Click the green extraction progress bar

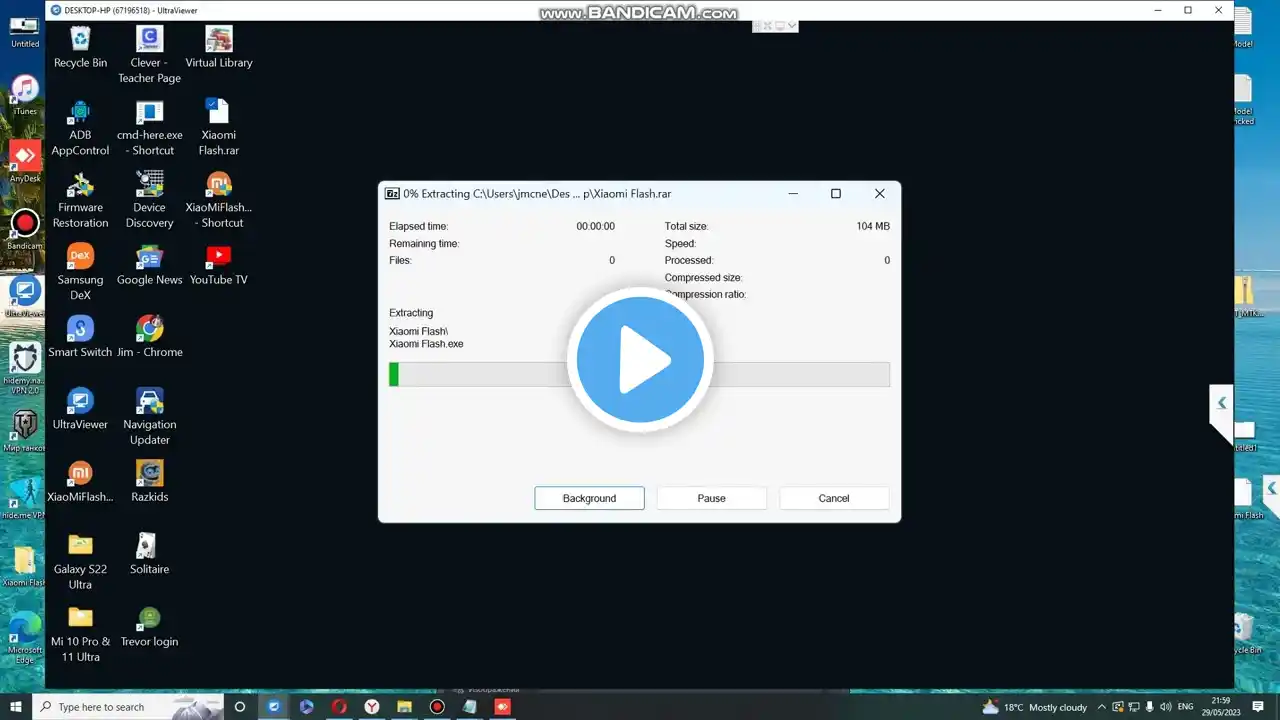(639, 374)
